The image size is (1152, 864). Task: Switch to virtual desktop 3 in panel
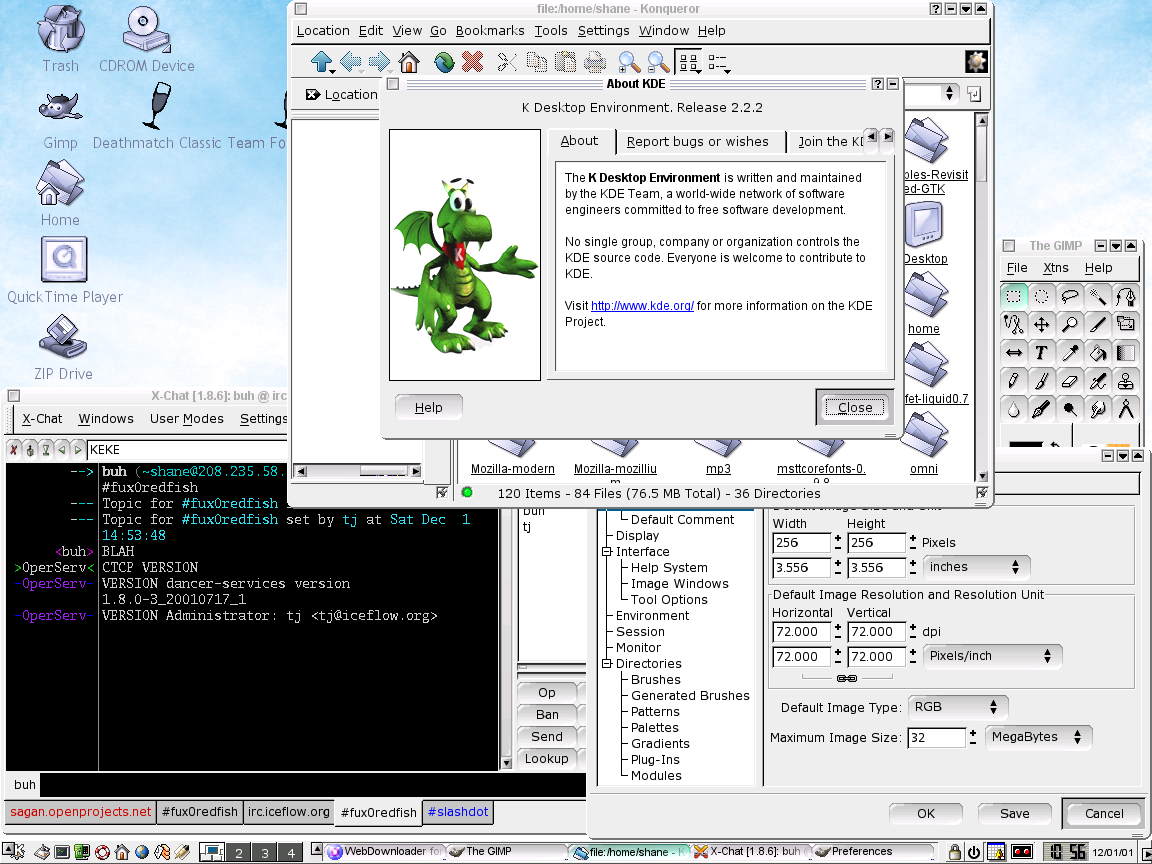click(x=264, y=852)
